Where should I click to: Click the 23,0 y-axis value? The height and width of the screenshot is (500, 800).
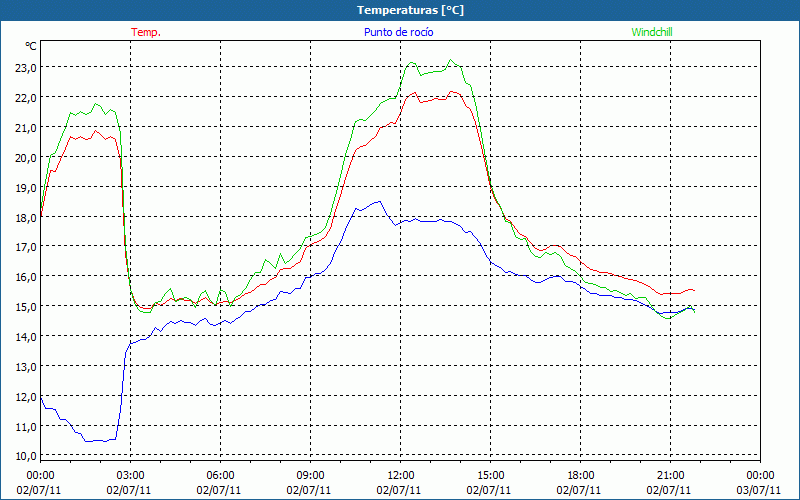(x=26, y=68)
